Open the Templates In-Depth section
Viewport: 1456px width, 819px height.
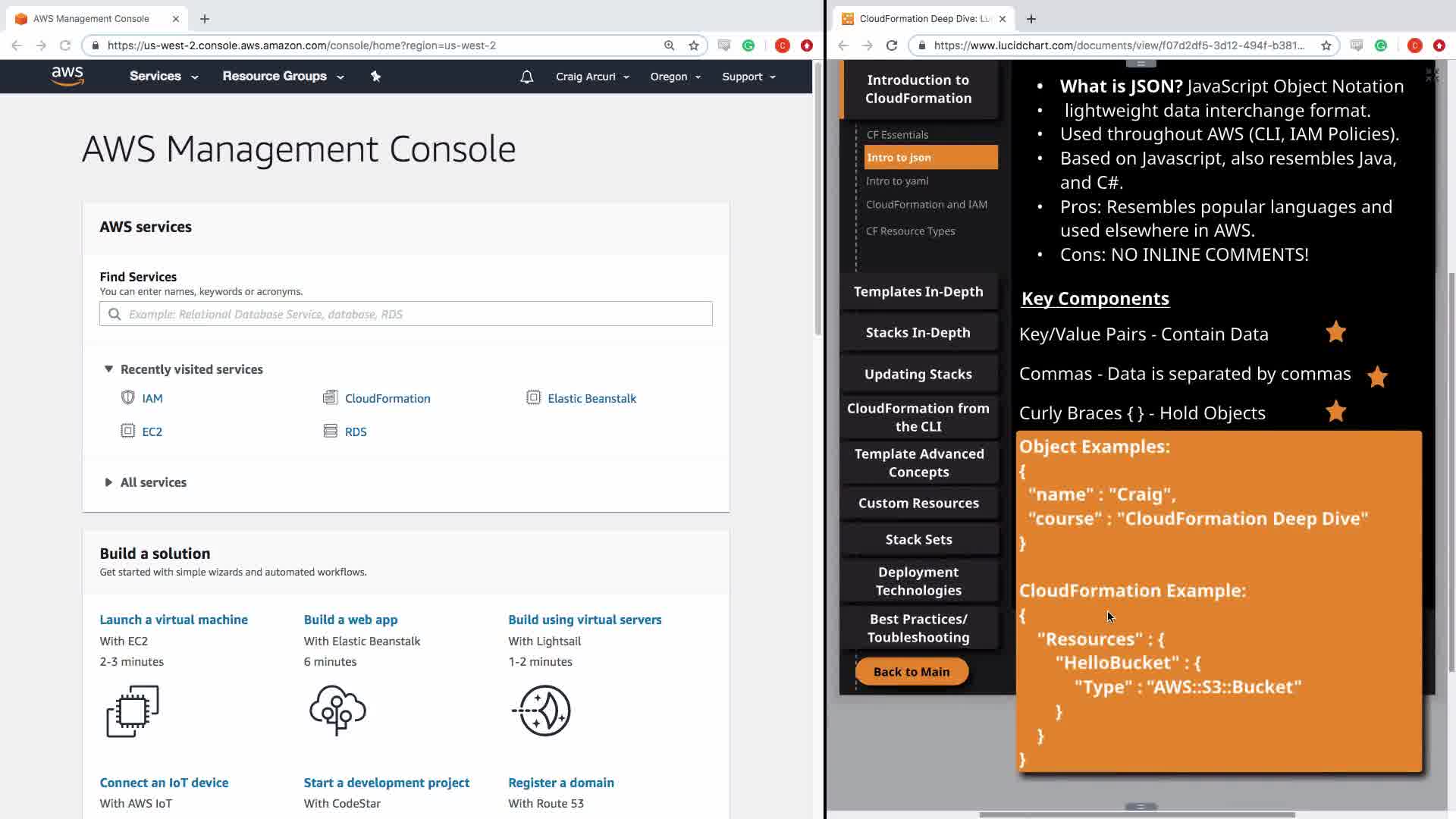pyautogui.click(x=918, y=292)
